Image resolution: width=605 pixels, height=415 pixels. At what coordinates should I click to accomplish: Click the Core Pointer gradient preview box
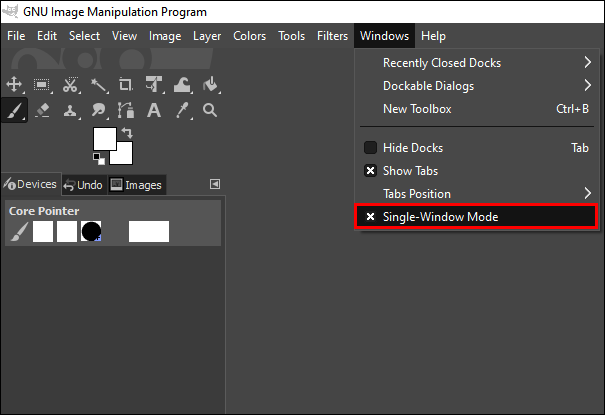point(149,231)
